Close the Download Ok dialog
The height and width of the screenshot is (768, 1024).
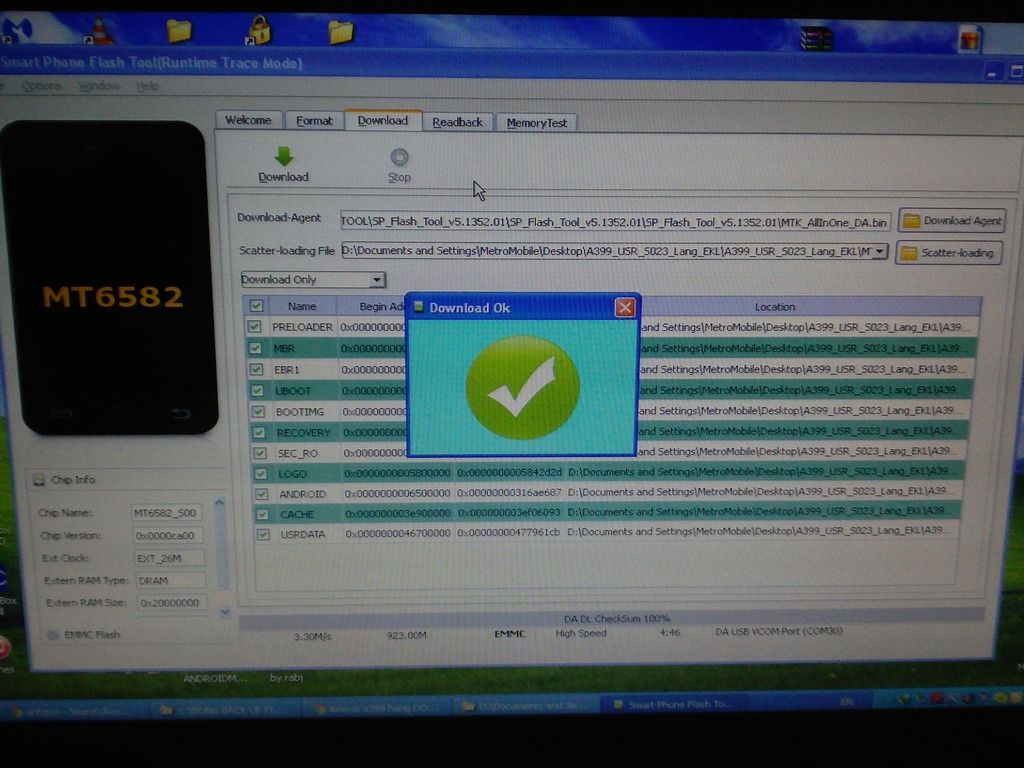[x=625, y=307]
